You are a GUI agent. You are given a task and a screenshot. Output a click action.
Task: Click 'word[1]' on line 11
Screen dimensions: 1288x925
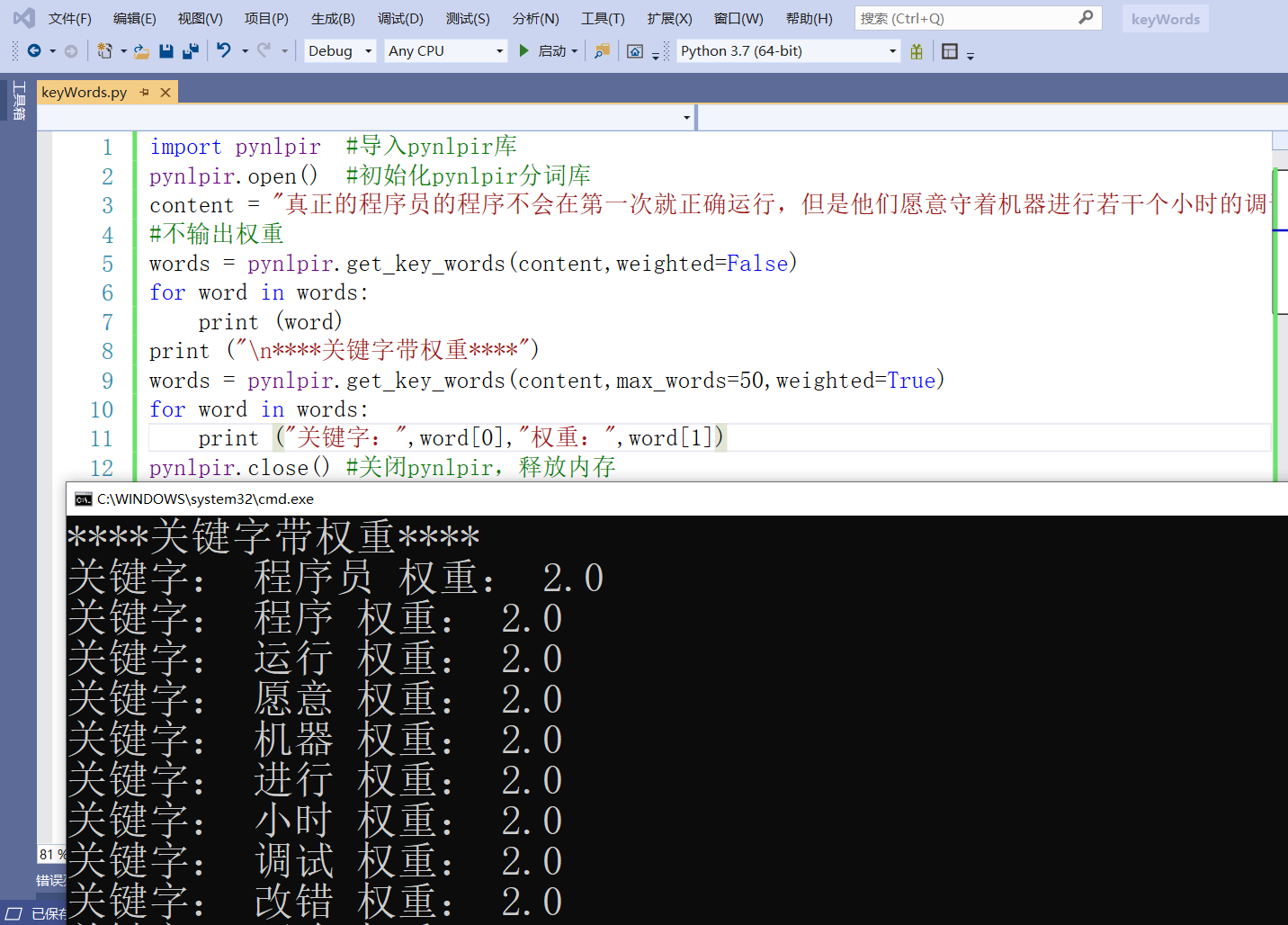[670, 438]
